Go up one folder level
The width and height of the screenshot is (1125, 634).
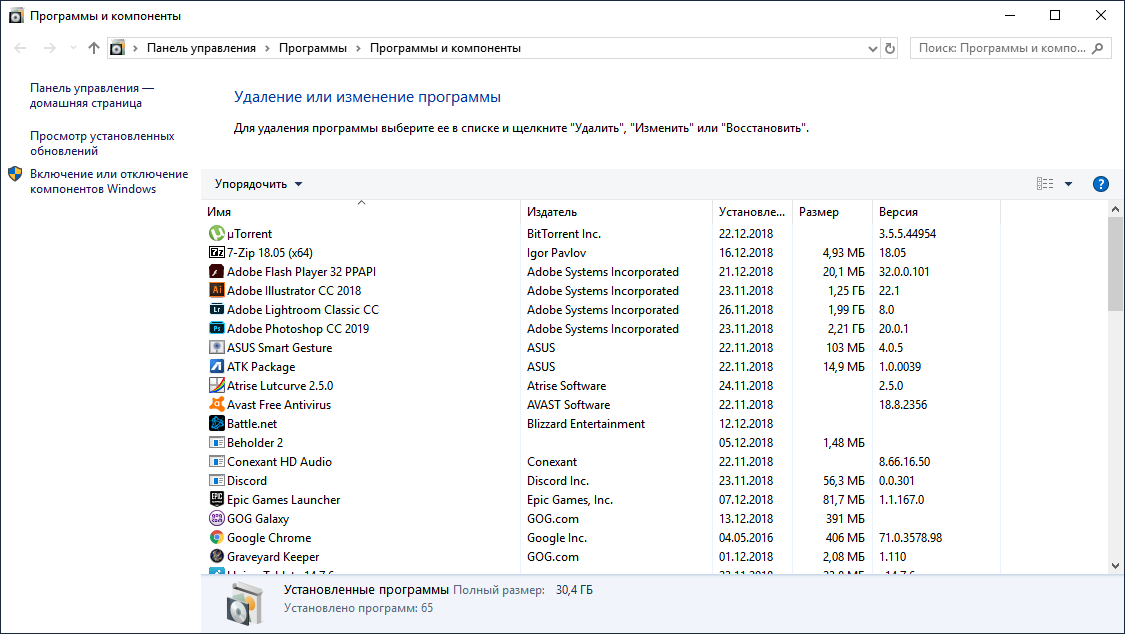(x=94, y=48)
